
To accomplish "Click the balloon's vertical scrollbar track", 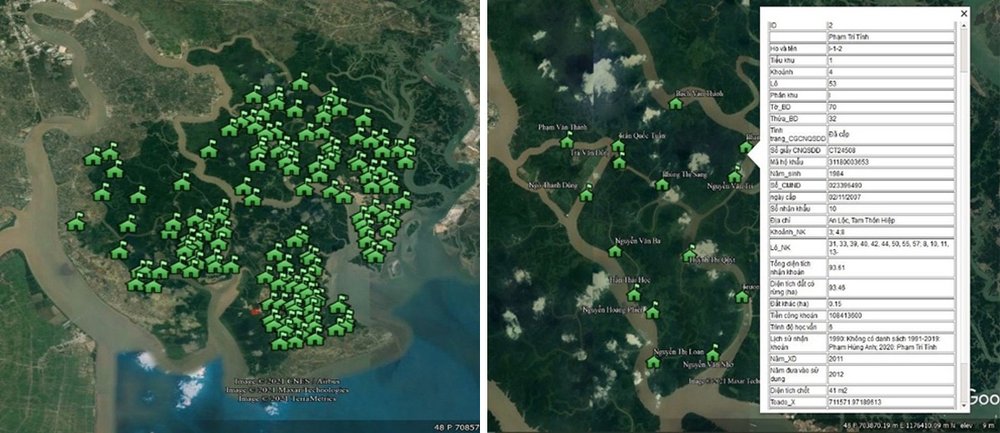I will pyautogui.click(x=962, y=216).
